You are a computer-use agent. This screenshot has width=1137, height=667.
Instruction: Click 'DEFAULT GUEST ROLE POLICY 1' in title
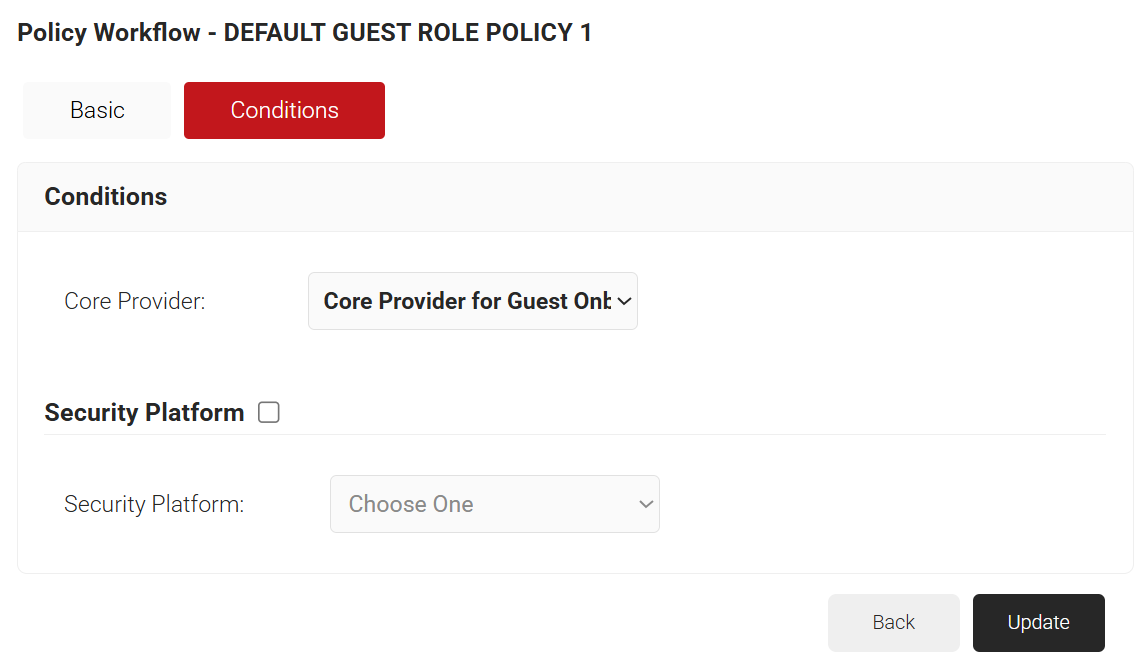point(408,32)
